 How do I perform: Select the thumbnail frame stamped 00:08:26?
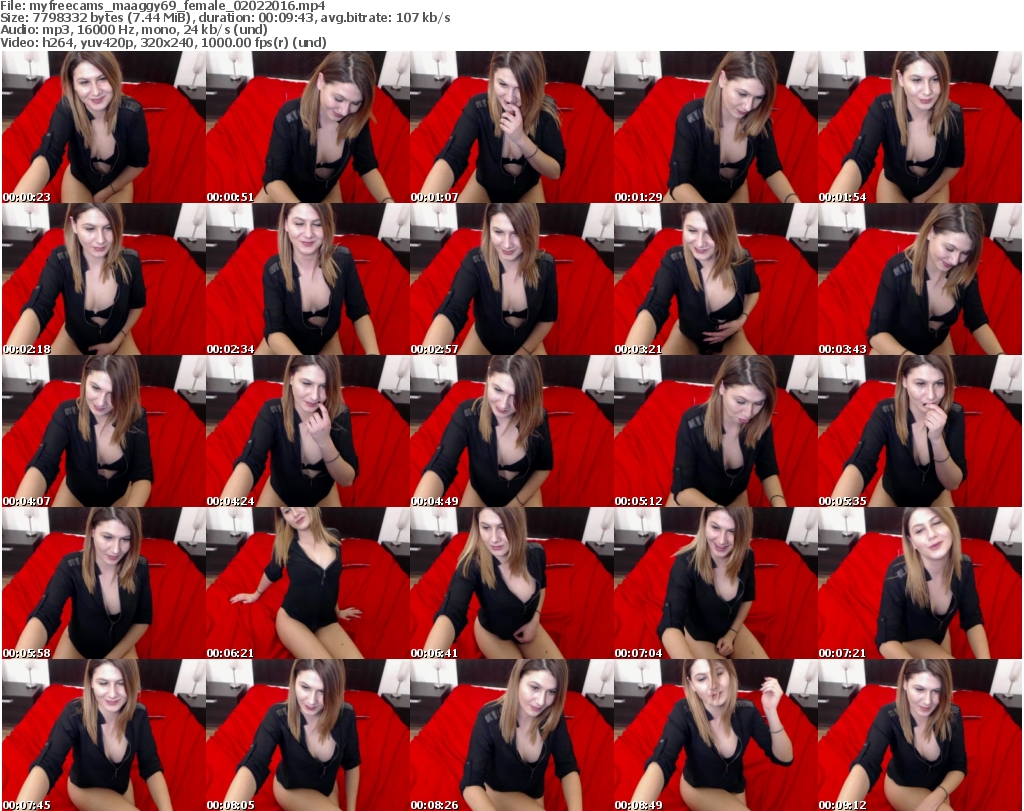(x=511, y=735)
